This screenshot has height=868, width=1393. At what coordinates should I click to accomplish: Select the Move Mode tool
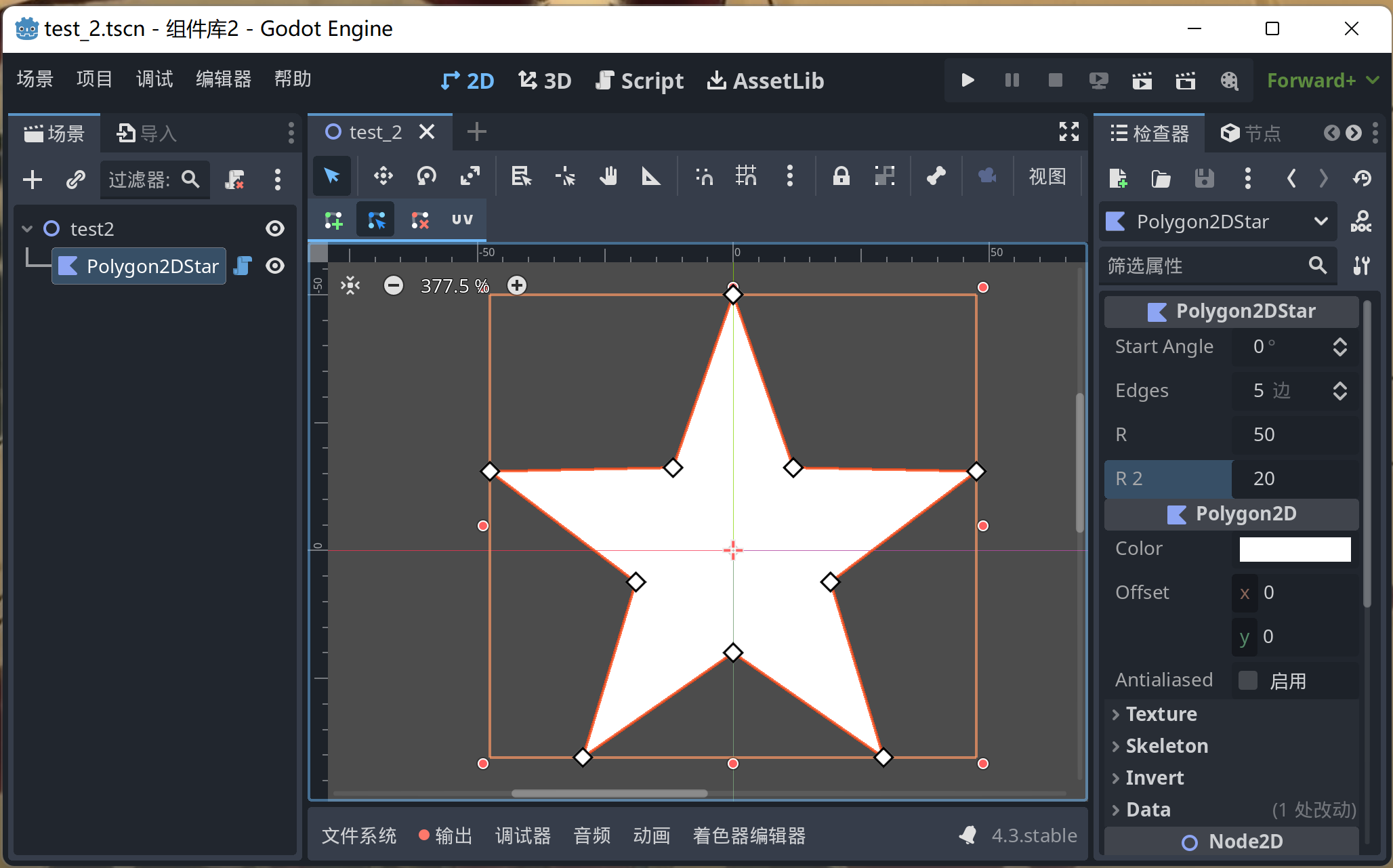tap(383, 176)
